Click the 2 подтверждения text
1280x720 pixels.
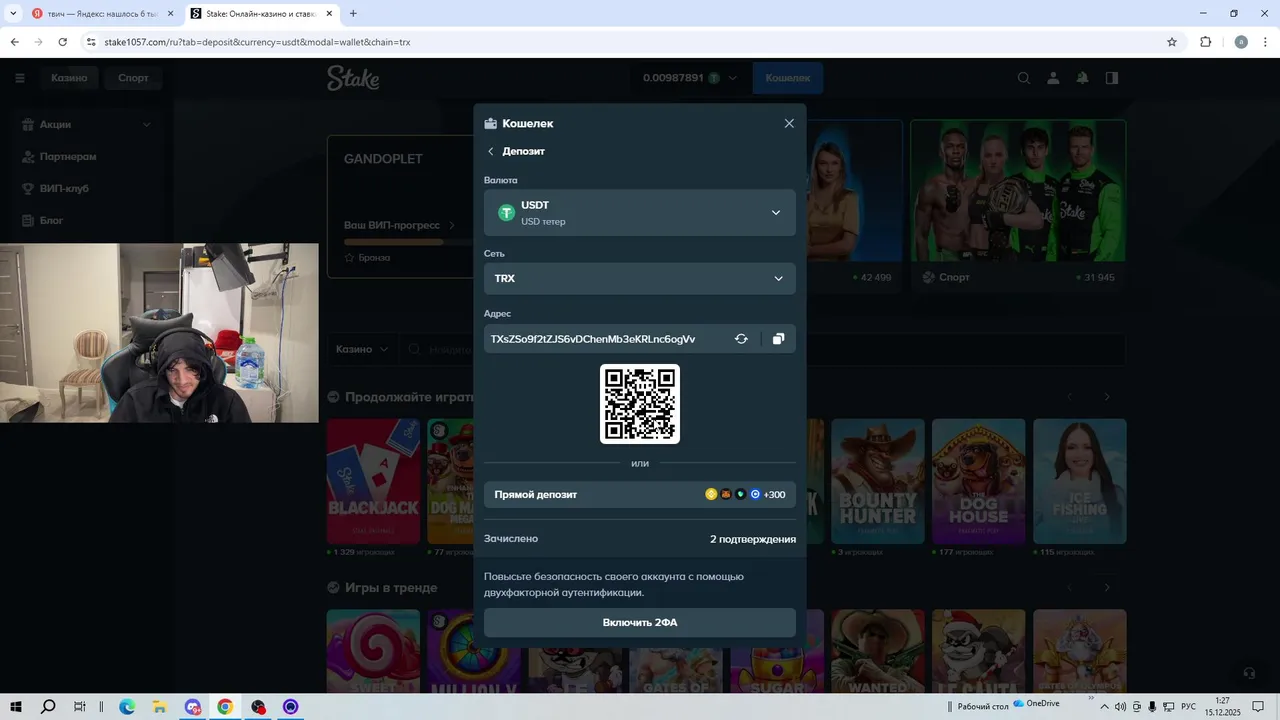point(753,539)
